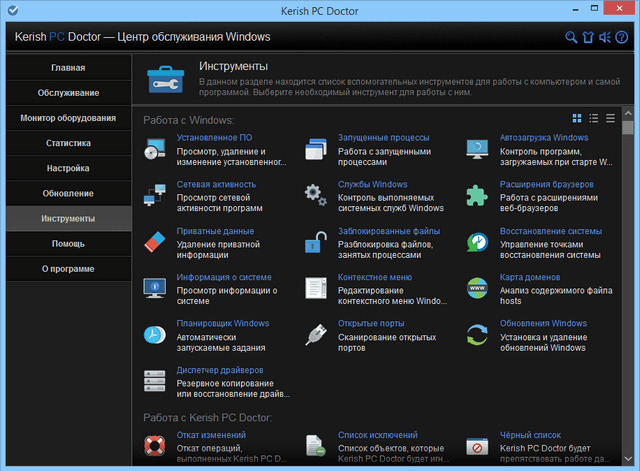The width and height of the screenshot is (640, 471).
Task: Switch to compact list view mode
Action: [x=610, y=119]
